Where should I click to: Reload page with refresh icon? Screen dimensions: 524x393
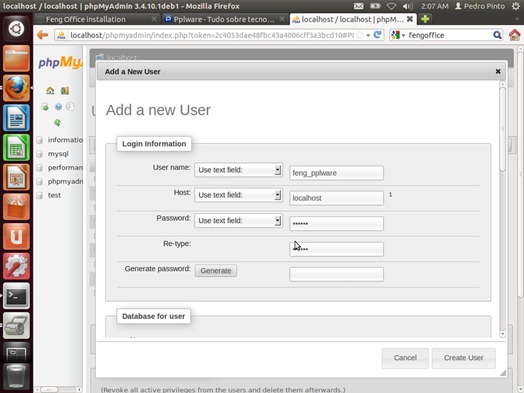pos(378,35)
